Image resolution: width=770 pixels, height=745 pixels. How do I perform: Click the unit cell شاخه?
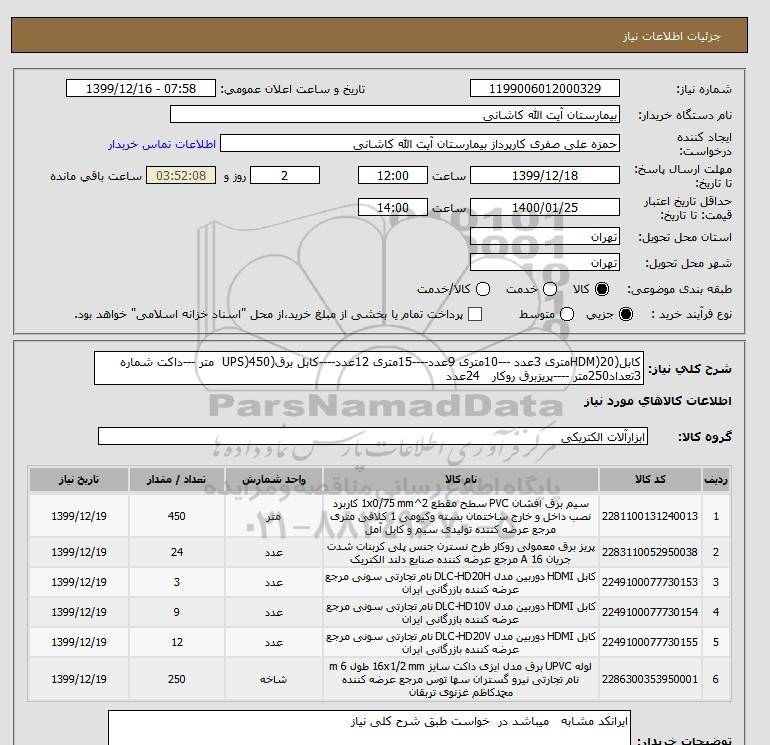[274, 679]
